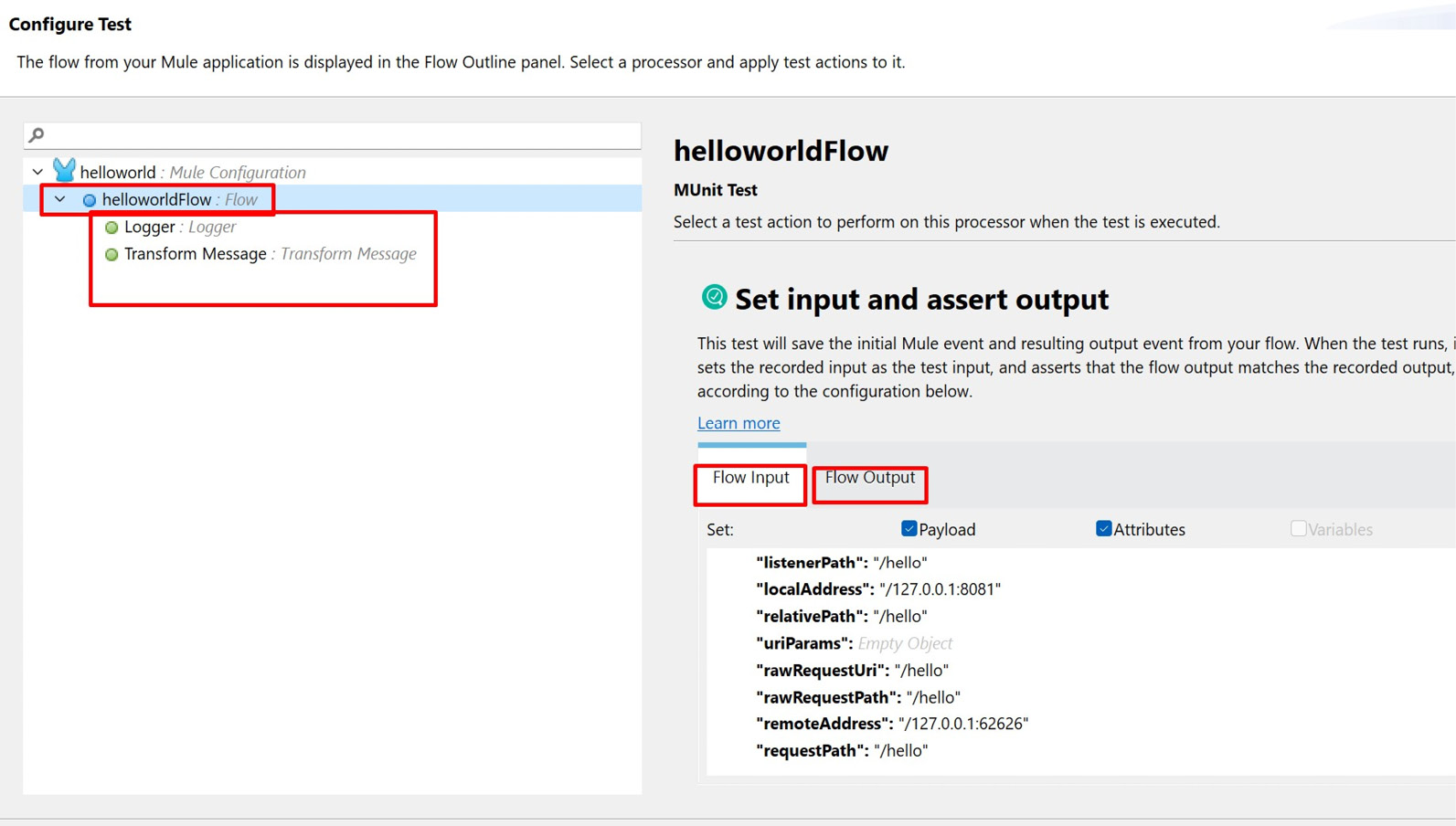Switch to the Flow Output tab

[870, 477]
